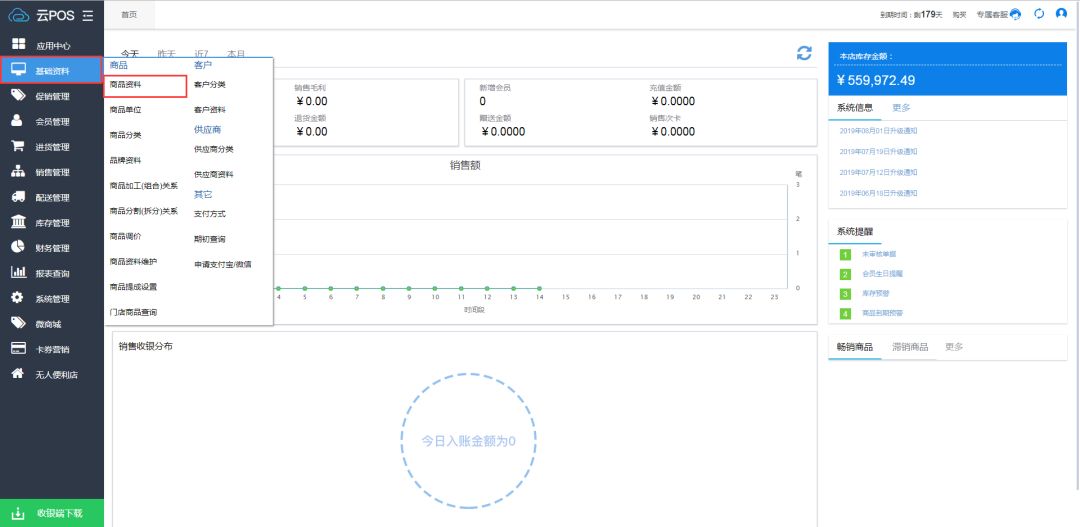Select the 本月 date range tab
This screenshot has width=1080, height=527.
pyautogui.click(x=236, y=54)
